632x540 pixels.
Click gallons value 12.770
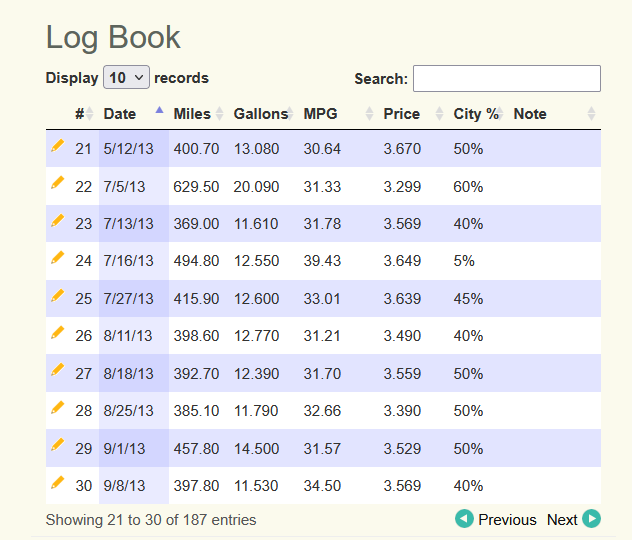(256, 336)
